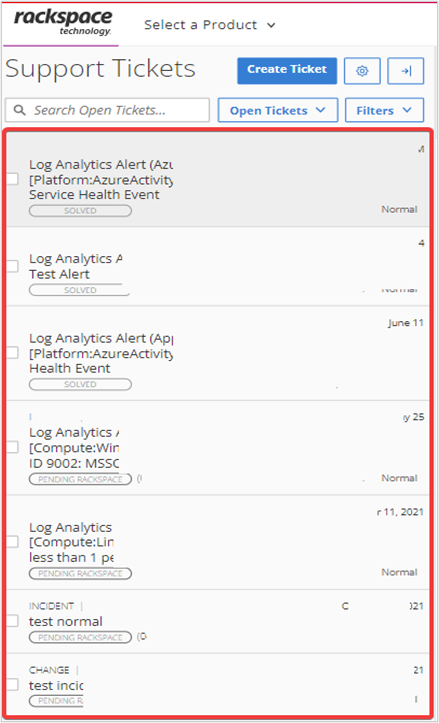The width and height of the screenshot is (439, 723).
Task: Click the Rackspace Technology logo
Action: [x=63, y=22]
